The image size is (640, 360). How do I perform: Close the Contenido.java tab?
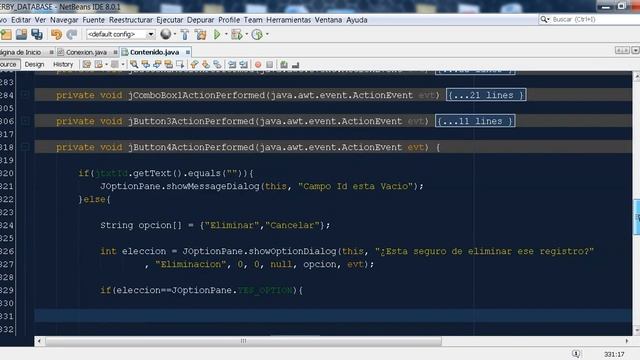tap(188, 52)
